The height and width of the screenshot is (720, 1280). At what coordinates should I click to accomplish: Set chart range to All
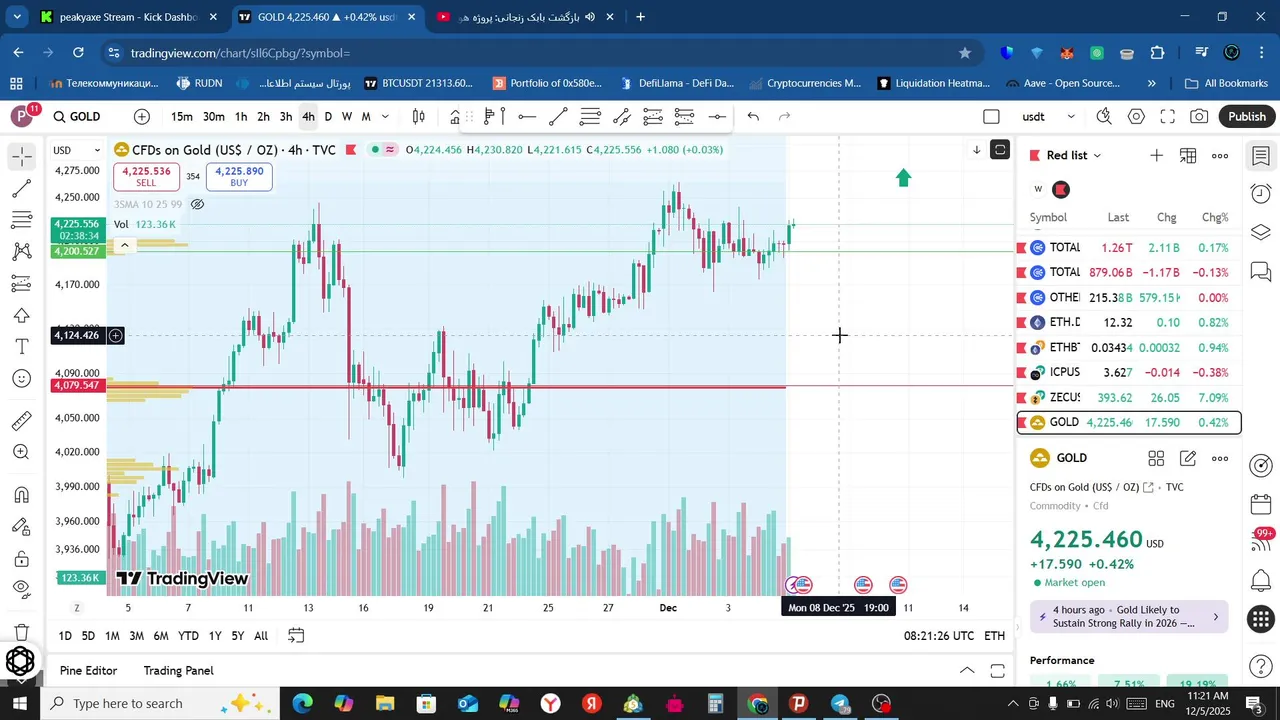click(261, 636)
